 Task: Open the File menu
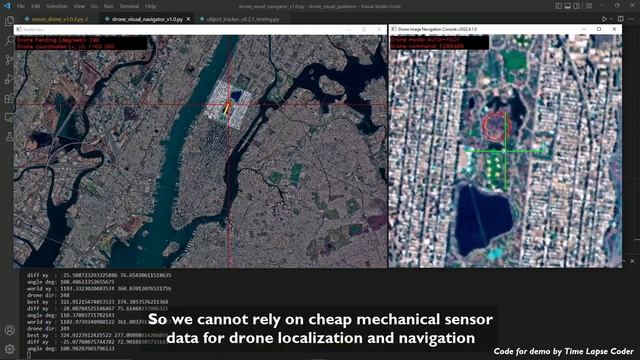(x=21, y=6)
